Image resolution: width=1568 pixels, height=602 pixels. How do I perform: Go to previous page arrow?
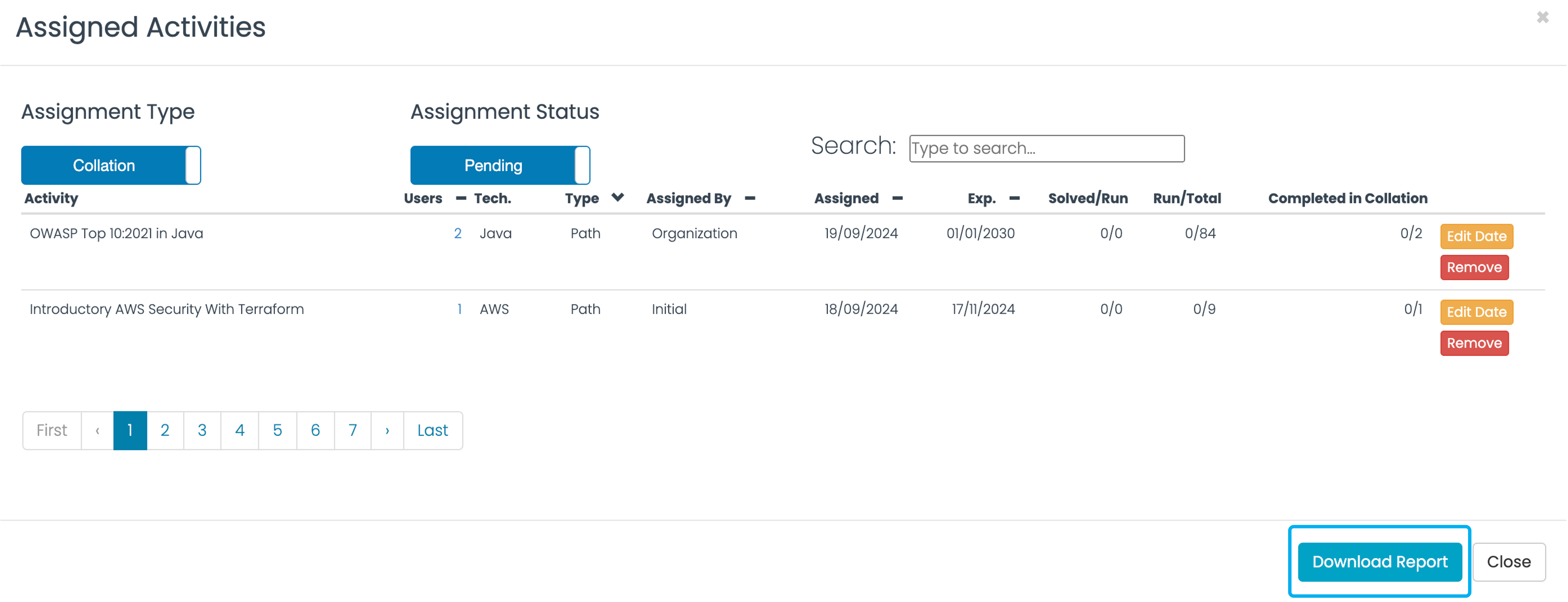97,430
